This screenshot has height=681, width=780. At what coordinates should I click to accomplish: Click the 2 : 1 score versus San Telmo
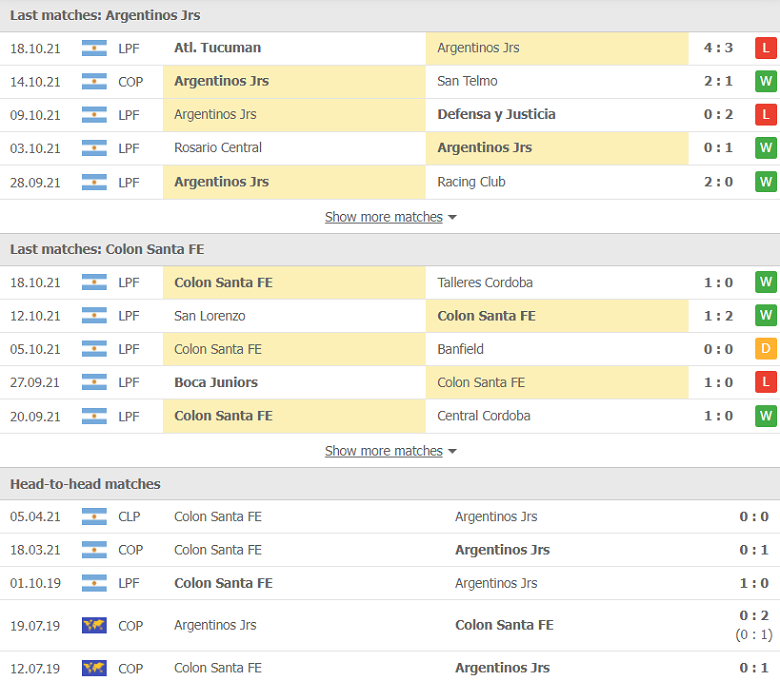point(718,81)
